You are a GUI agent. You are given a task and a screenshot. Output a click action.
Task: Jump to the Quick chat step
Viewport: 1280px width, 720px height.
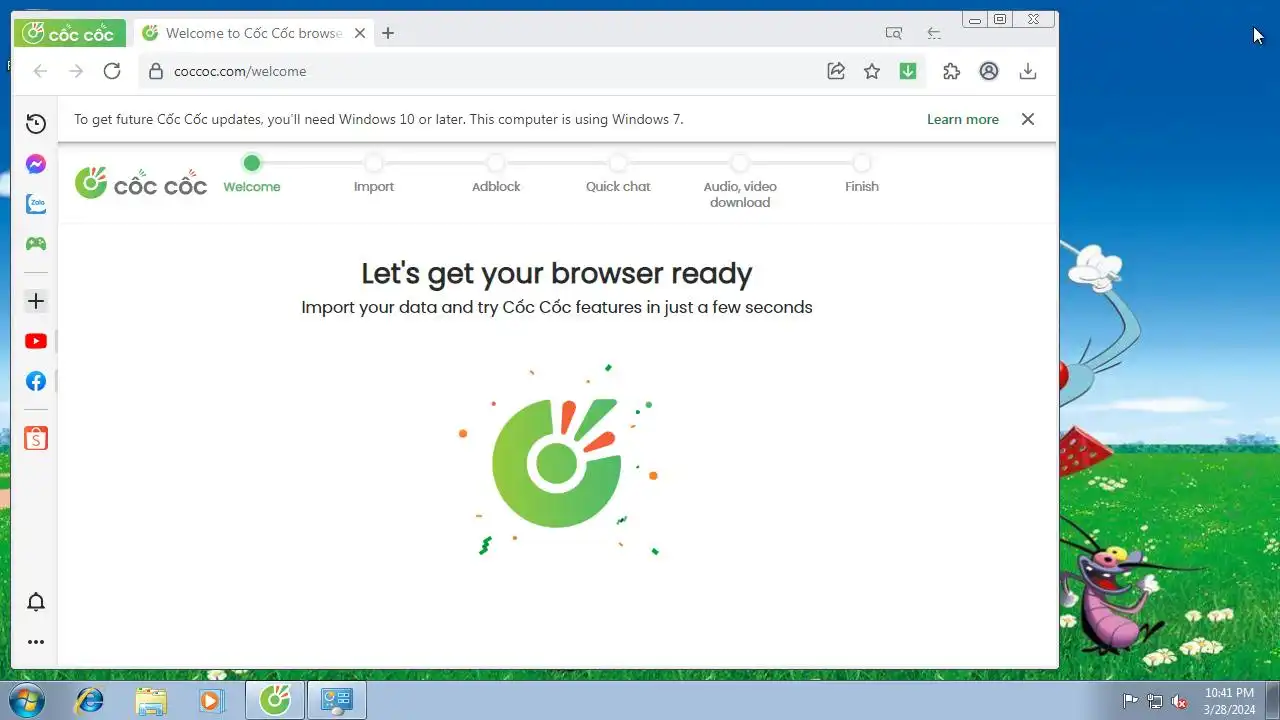[618, 174]
